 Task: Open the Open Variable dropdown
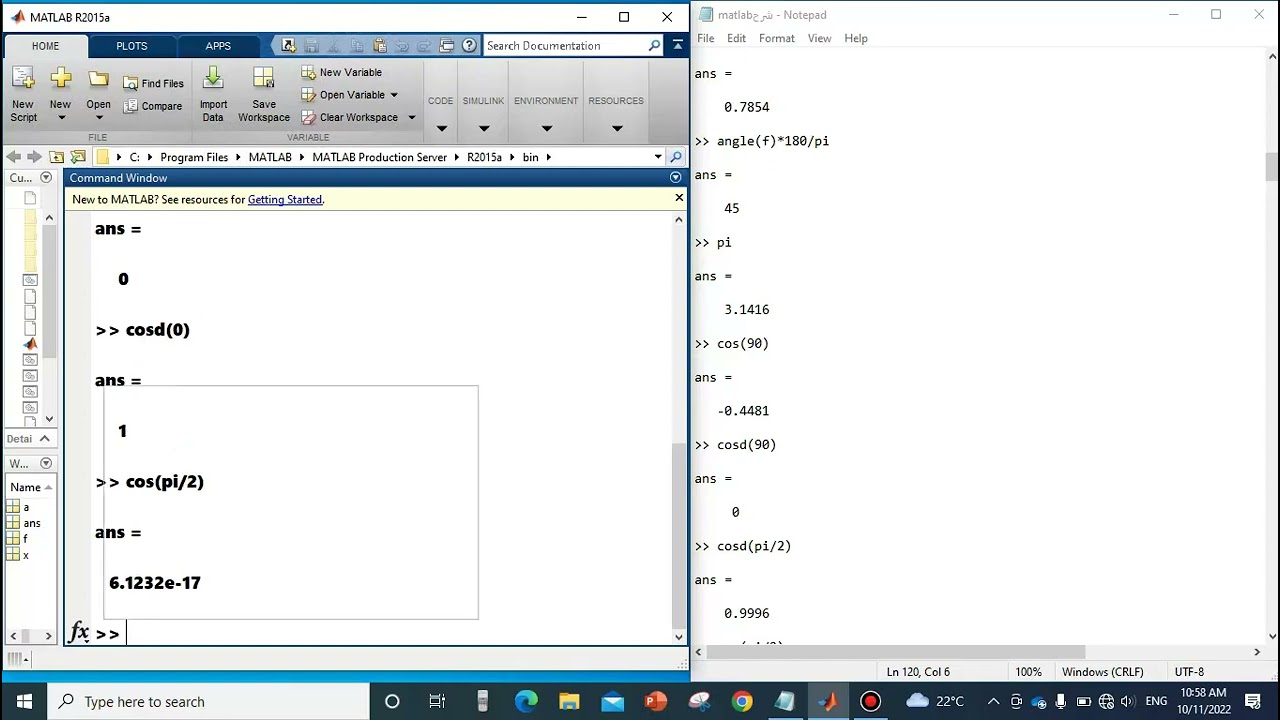coord(394,95)
